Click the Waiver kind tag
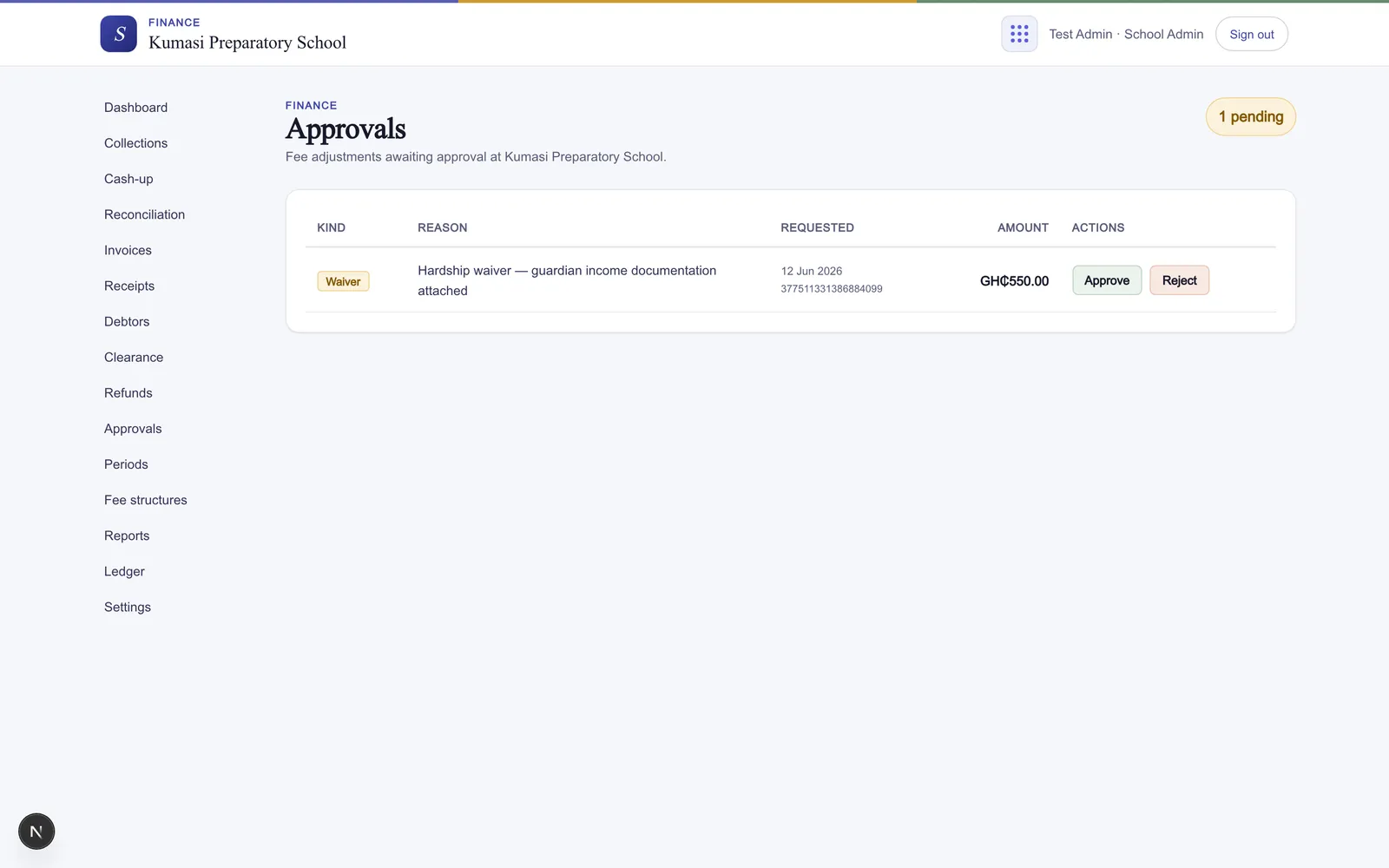 pos(343,281)
